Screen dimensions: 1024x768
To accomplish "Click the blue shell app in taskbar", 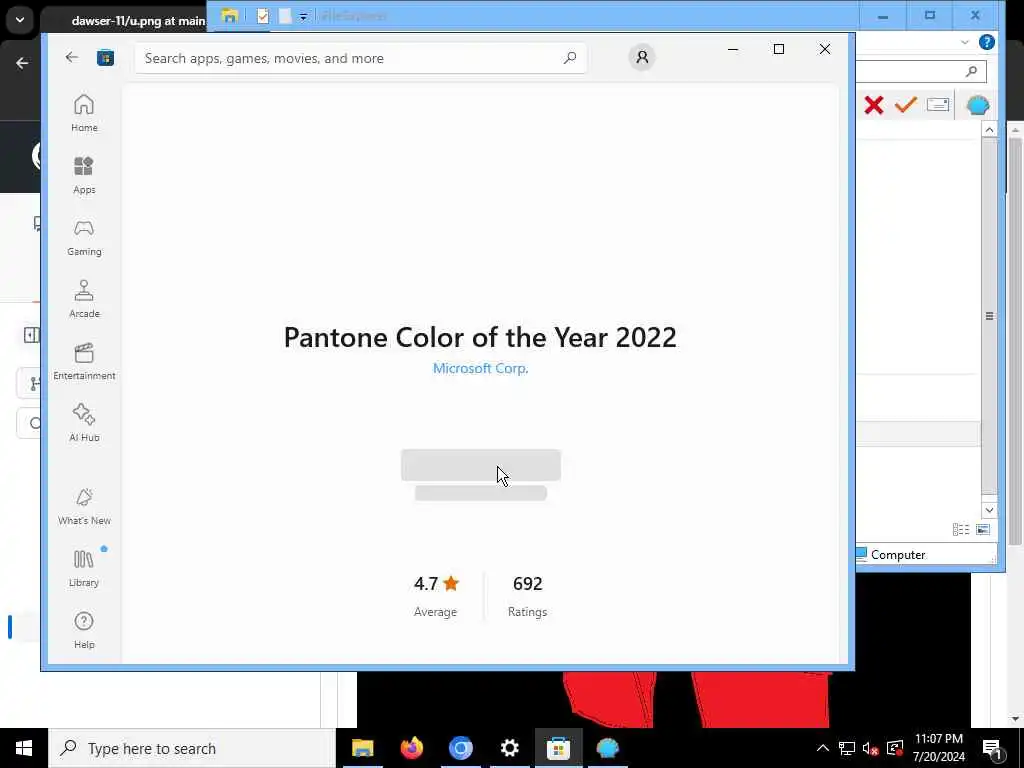I will point(607,748).
